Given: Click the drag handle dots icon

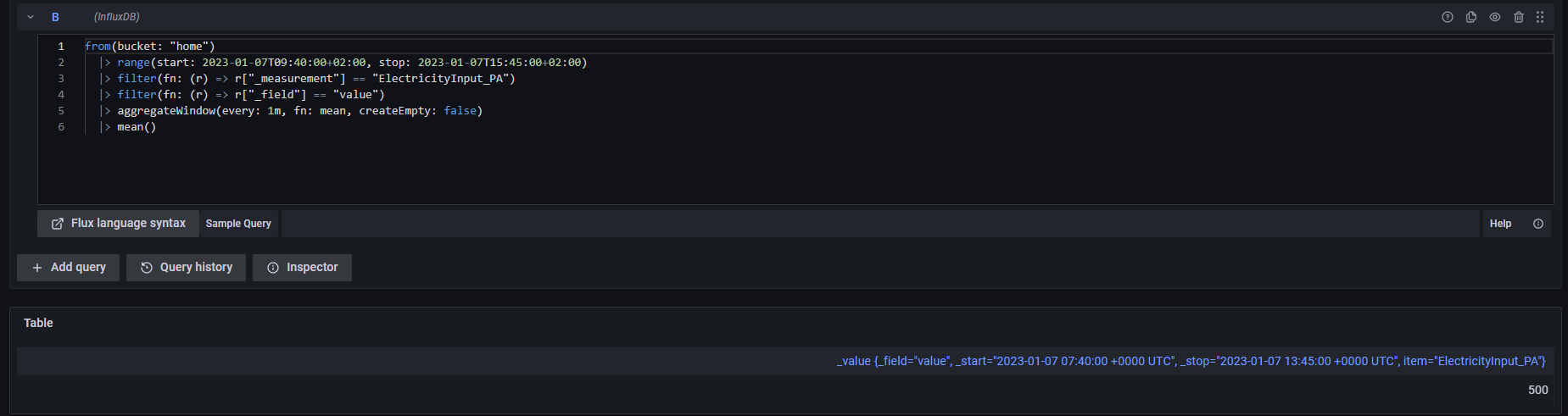Looking at the screenshot, I should tap(1540, 17).
